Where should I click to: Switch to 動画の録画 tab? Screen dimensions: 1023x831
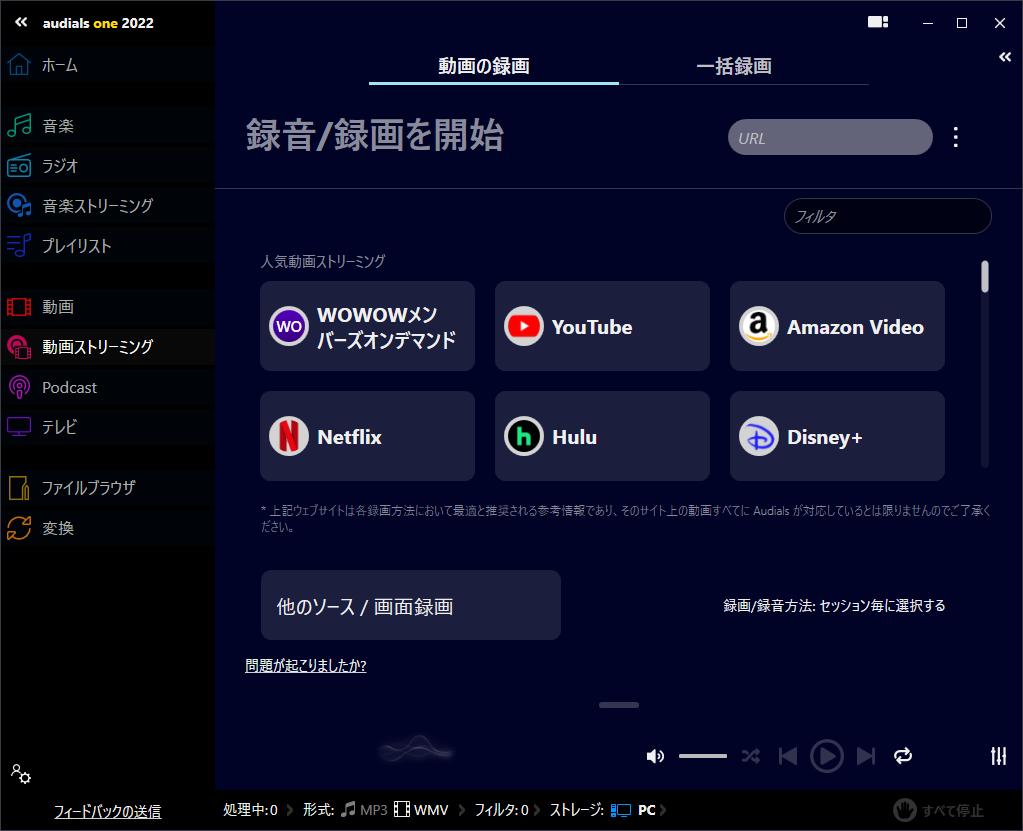(x=494, y=66)
